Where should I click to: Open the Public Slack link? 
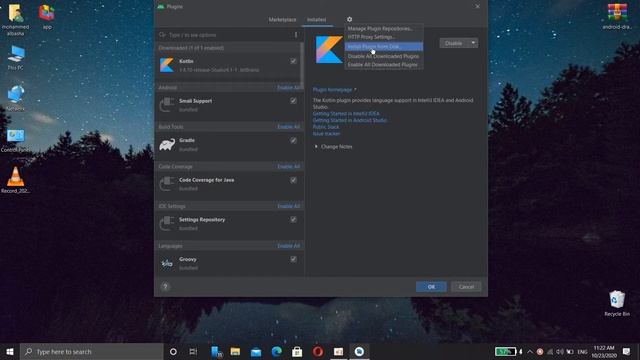coord(326,127)
